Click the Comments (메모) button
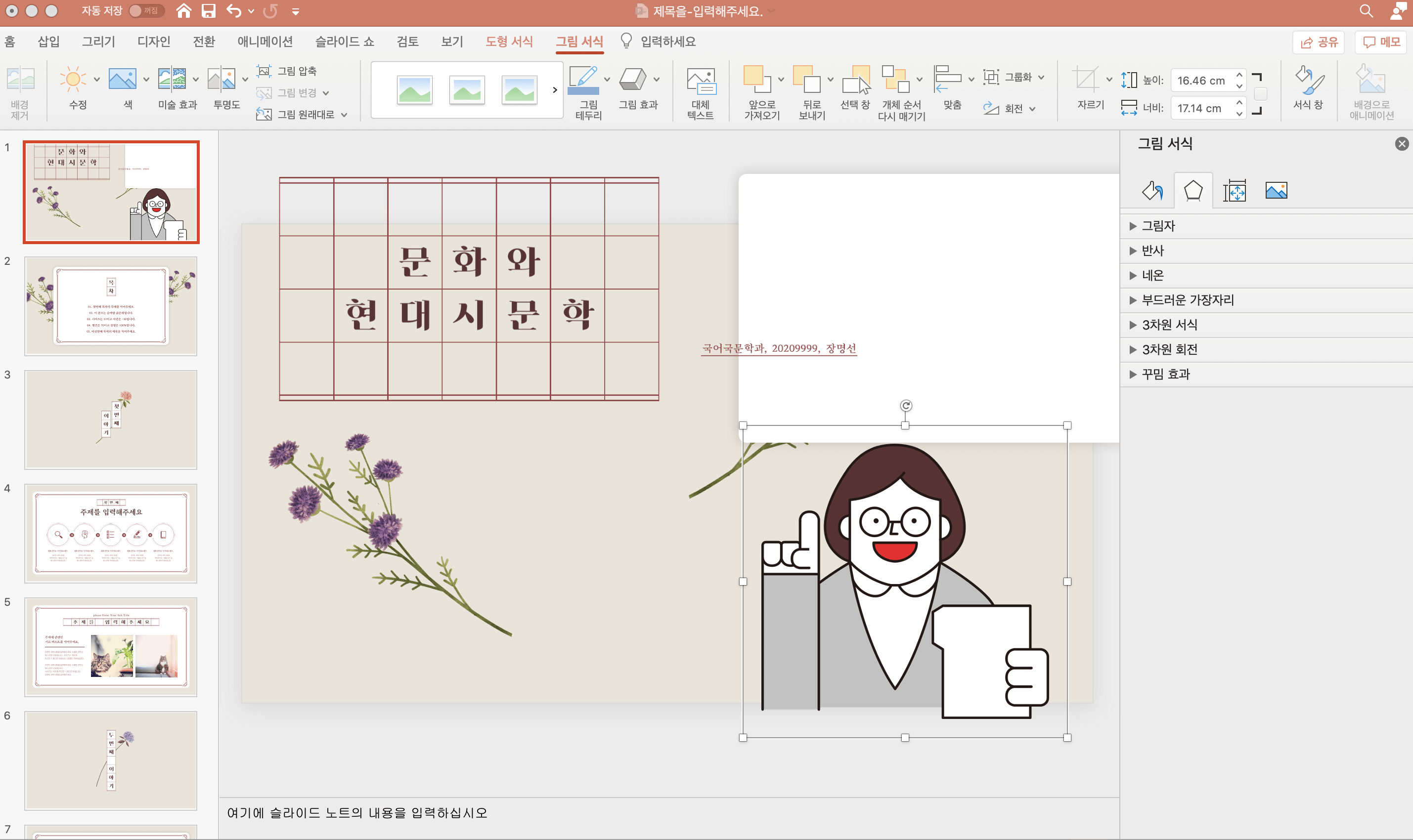Screen dimensions: 1413x840 [x=1381, y=42]
